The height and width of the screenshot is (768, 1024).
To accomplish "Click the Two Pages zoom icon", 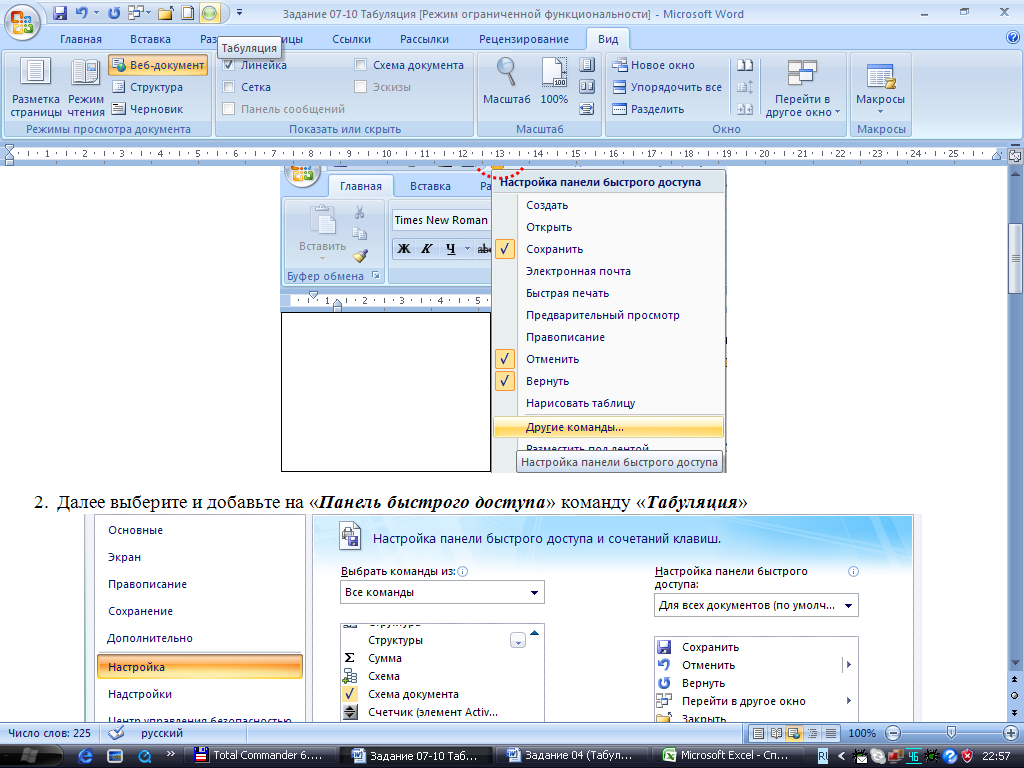I will 586,87.
